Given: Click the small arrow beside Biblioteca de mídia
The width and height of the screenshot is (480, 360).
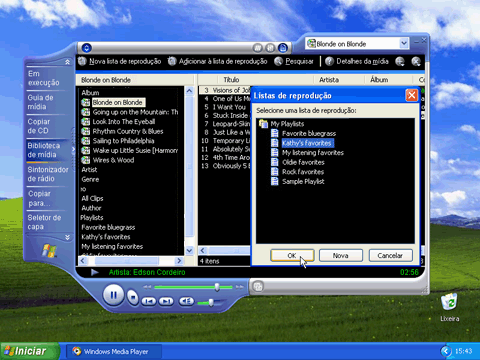Looking at the screenshot, I should click(x=73, y=150).
